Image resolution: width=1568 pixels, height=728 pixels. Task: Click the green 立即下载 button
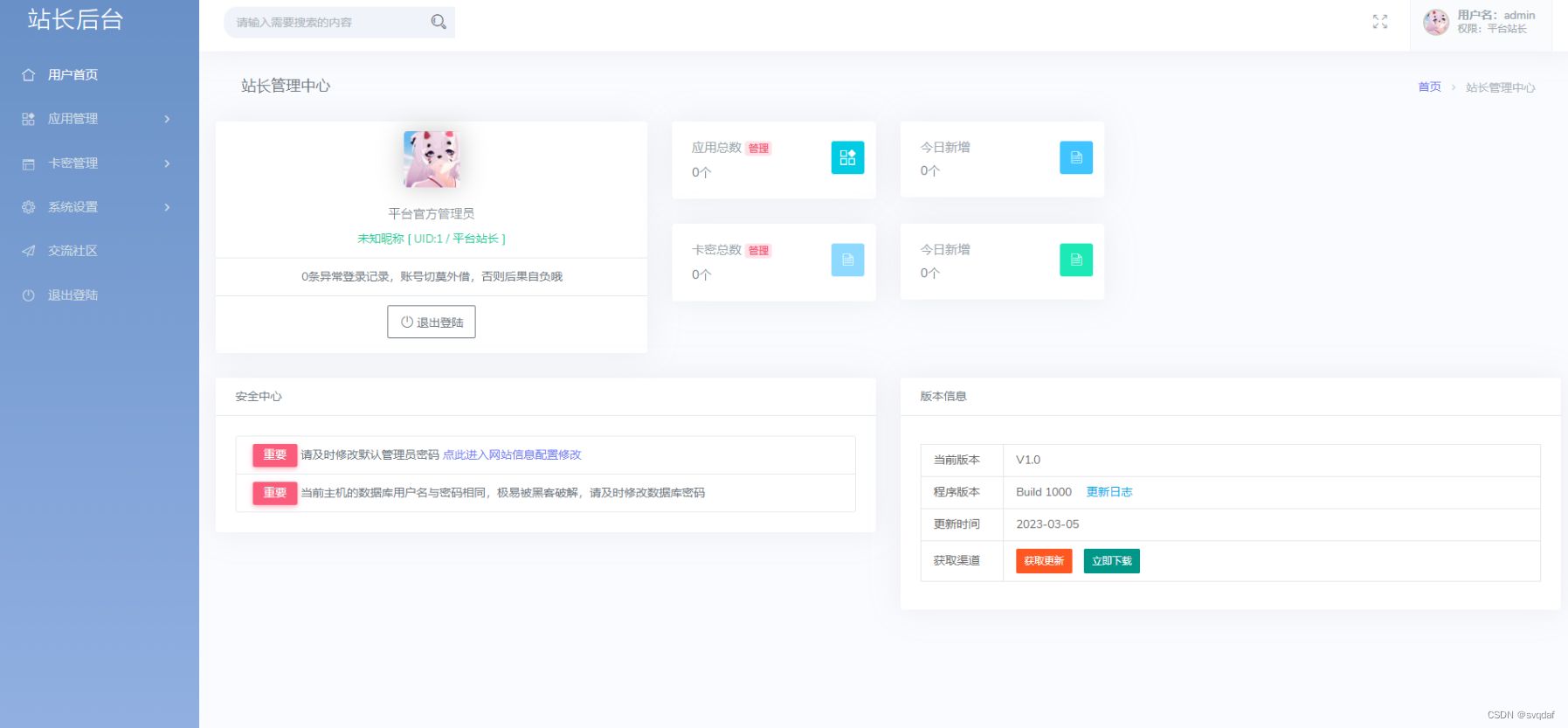coord(1111,561)
